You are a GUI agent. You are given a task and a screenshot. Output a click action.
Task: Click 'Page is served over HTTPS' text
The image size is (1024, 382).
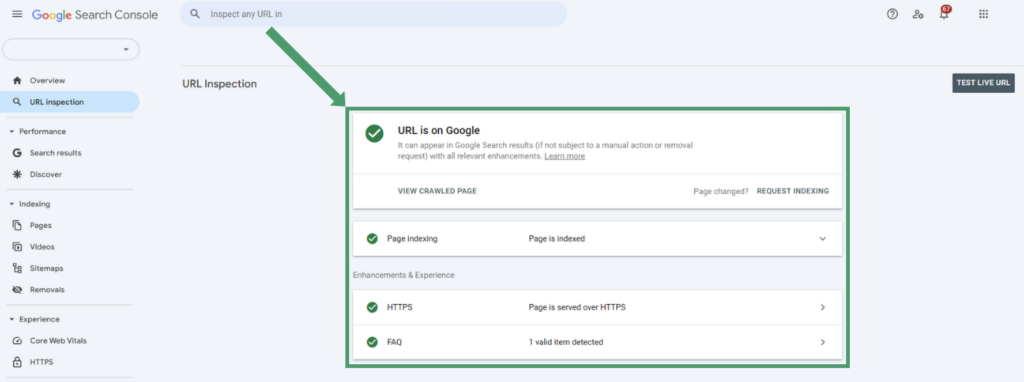(577, 307)
